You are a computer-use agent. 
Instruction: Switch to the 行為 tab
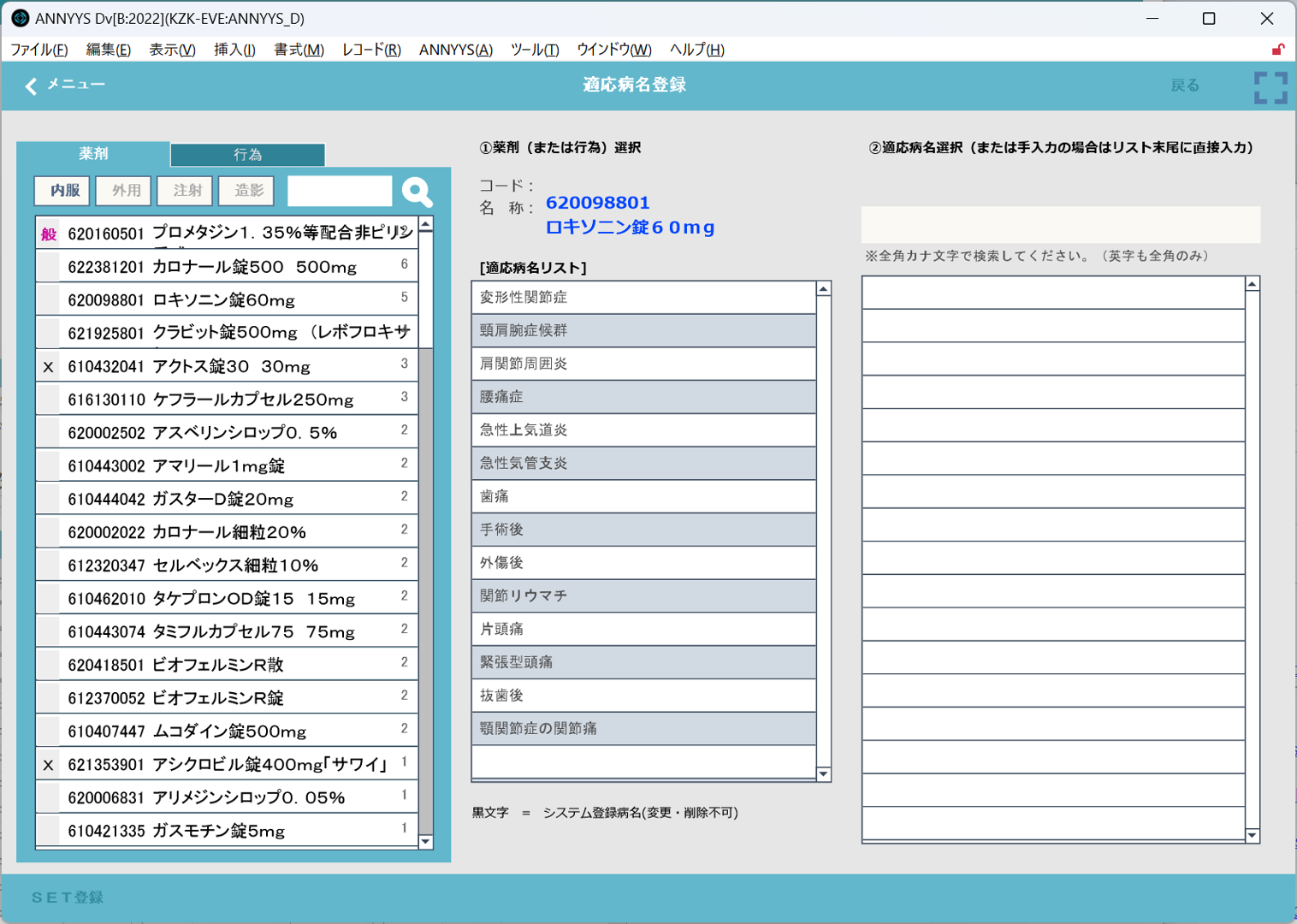click(247, 155)
